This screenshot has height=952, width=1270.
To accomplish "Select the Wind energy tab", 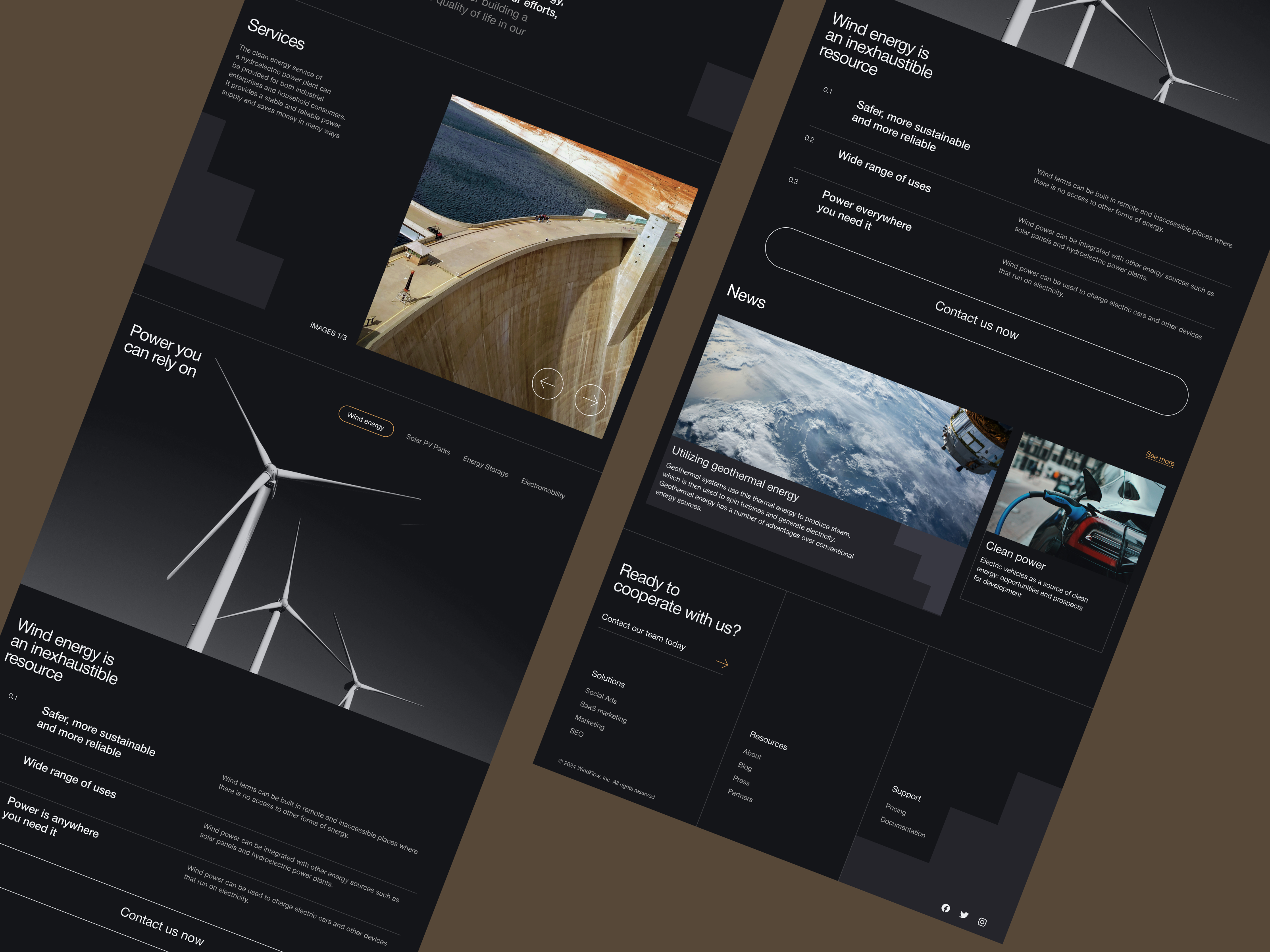I will click(x=366, y=421).
